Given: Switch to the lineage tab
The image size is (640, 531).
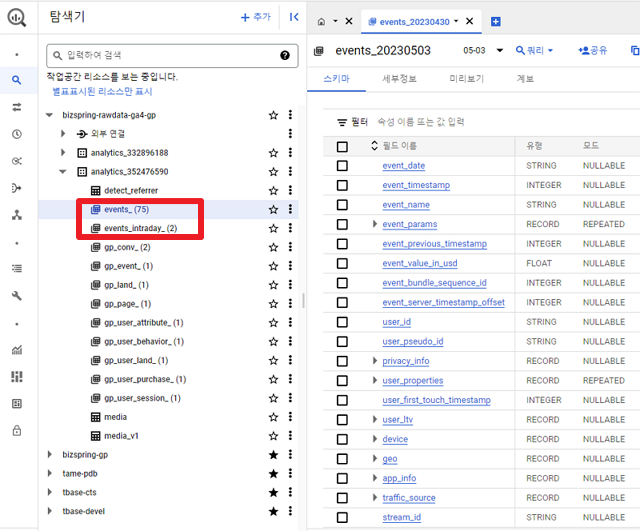Looking at the screenshot, I should (x=525, y=79).
